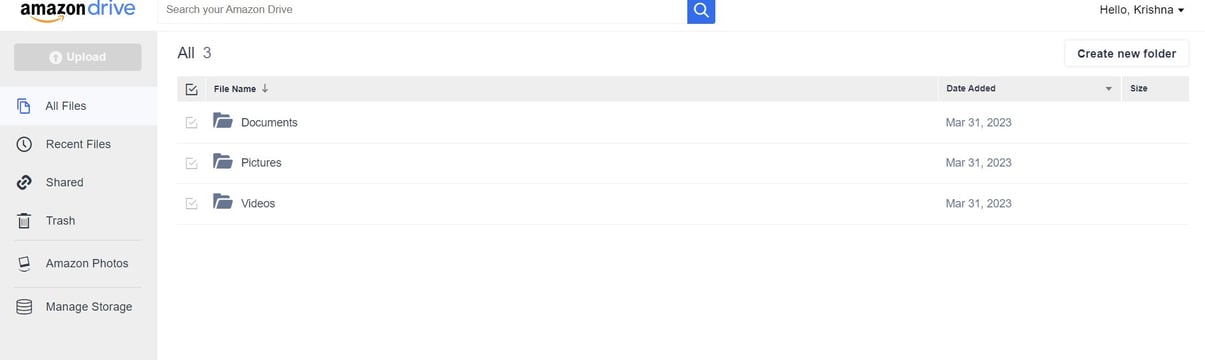
Task: Click Create new folder button
Action: 1126,54
